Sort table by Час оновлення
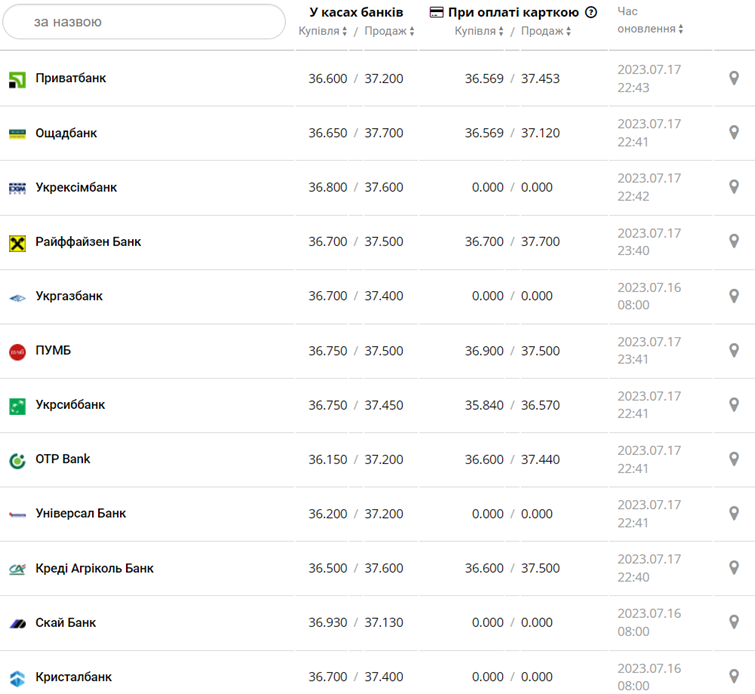755x694 pixels. (650, 29)
